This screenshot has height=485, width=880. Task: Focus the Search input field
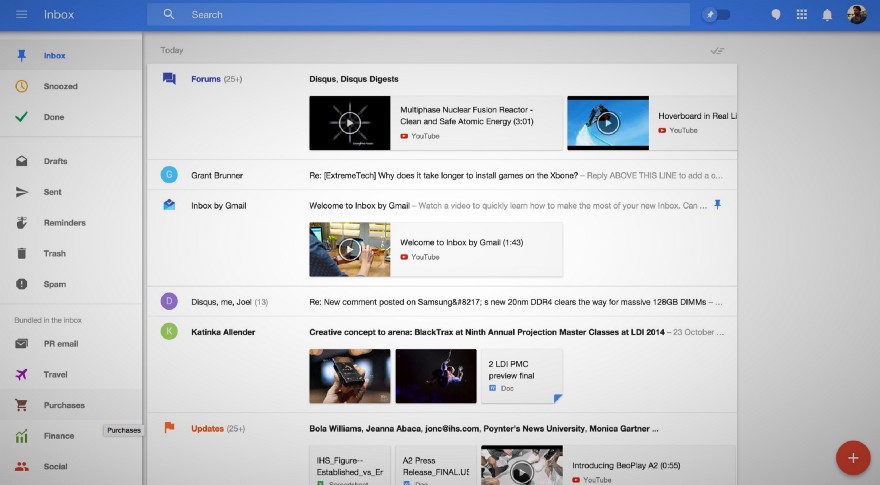point(418,15)
